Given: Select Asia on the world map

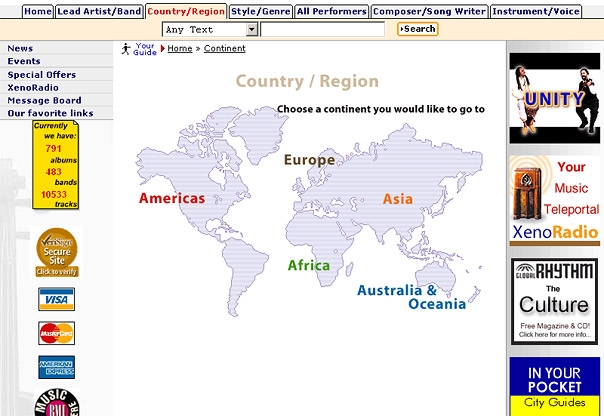Looking at the screenshot, I should click(x=398, y=199).
